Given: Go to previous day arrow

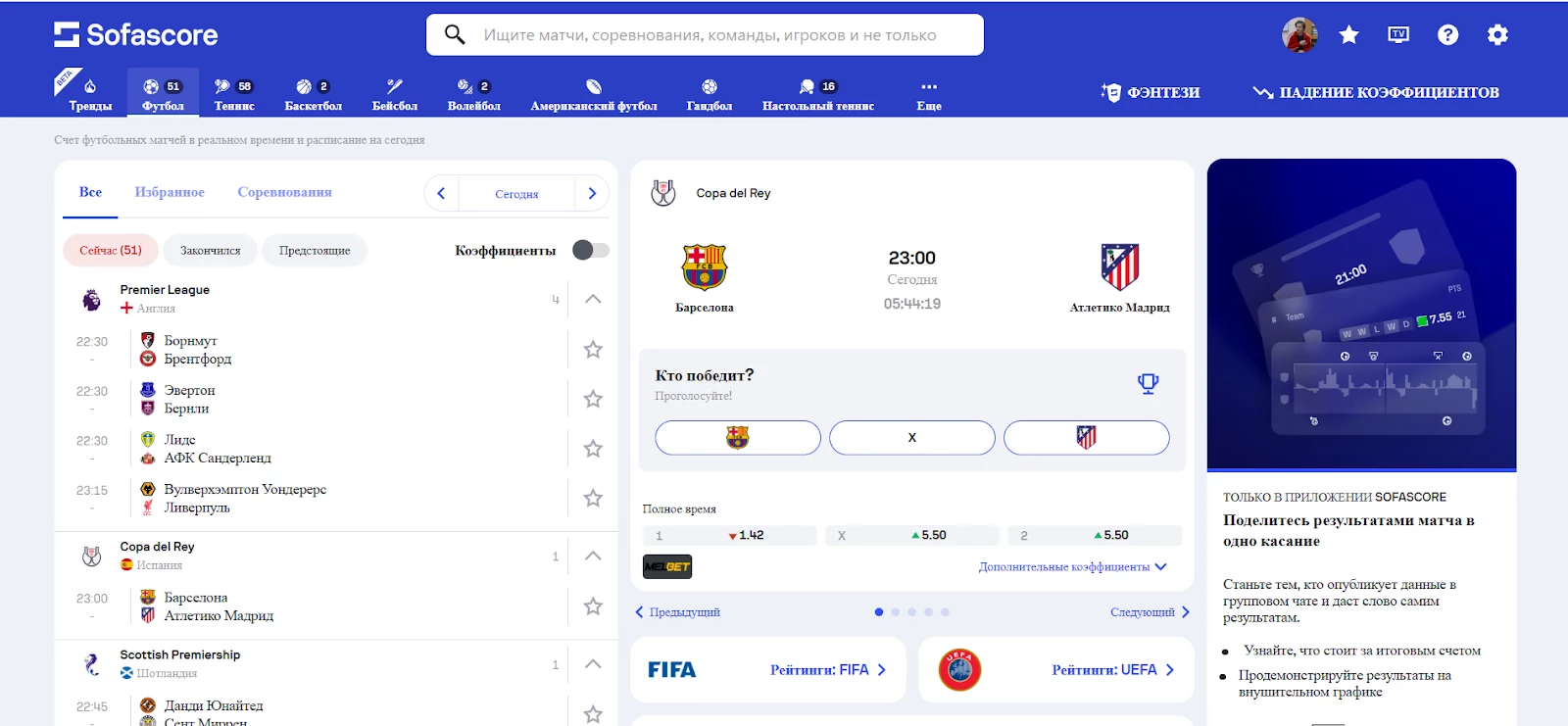Looking at the screenshot, I should click(x=441, y=193).
